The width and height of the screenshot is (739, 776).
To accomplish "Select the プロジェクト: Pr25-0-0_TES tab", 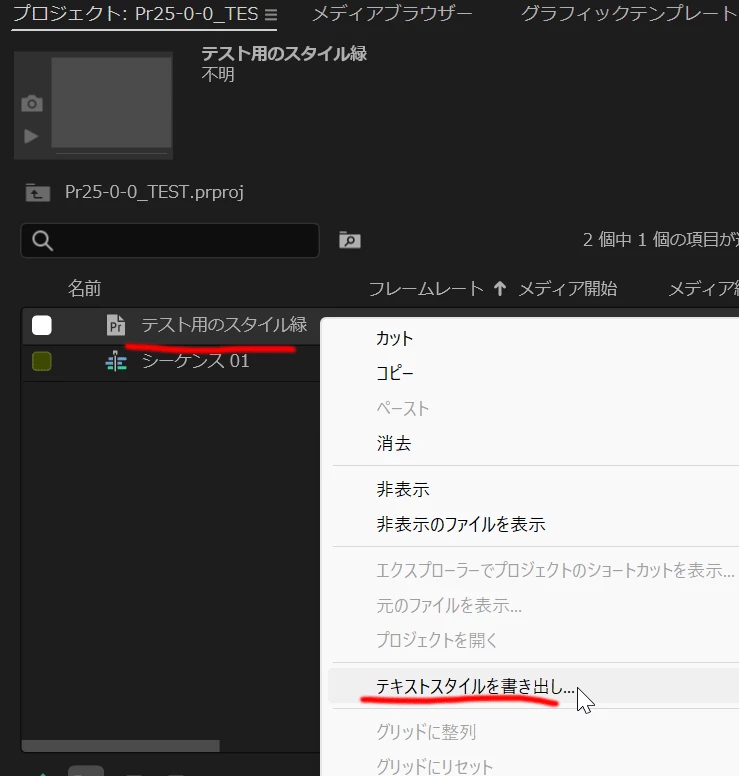I will click(136, 14).
